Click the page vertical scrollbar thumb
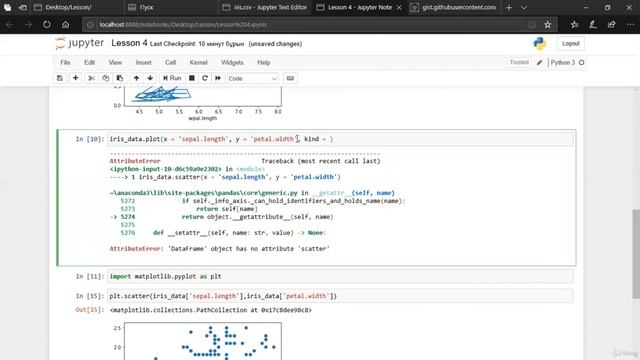This screenshot has height=360, width=640. pyautogui.click(x=636, y=253)
